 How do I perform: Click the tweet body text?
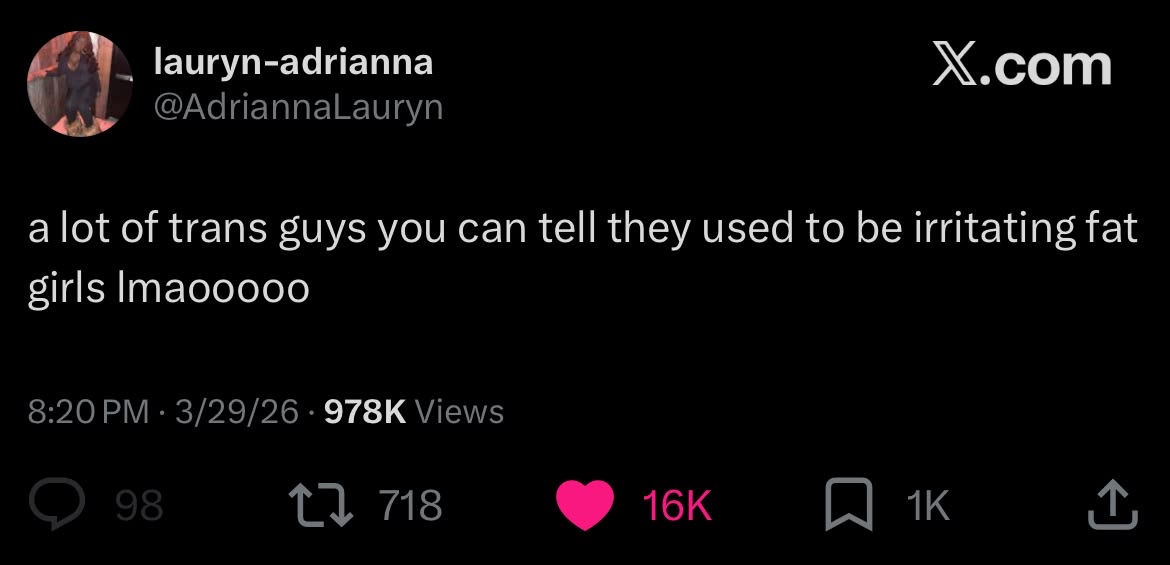click(583, 258)
